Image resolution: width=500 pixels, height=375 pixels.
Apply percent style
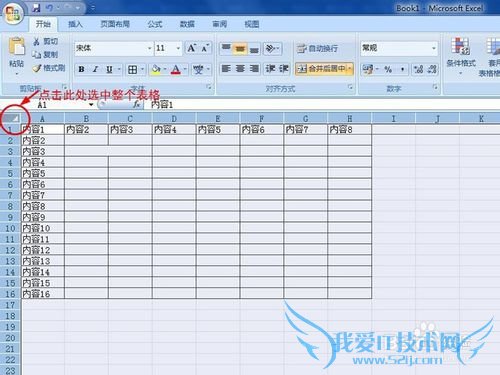pyautogui.click(x=388, y=69)
